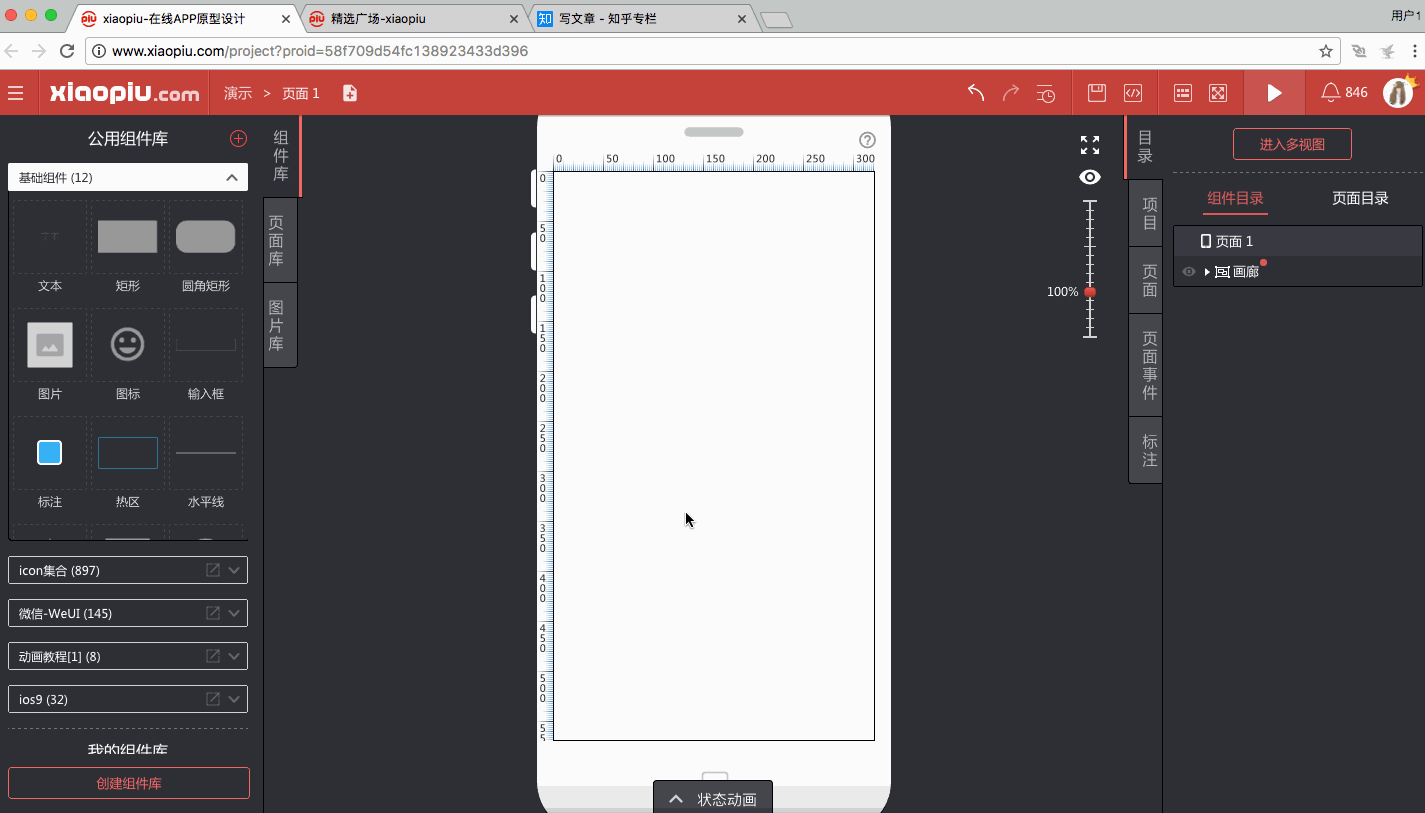Expand the 微信-WeUI (145) library
1425x813 pixels.
234,613
